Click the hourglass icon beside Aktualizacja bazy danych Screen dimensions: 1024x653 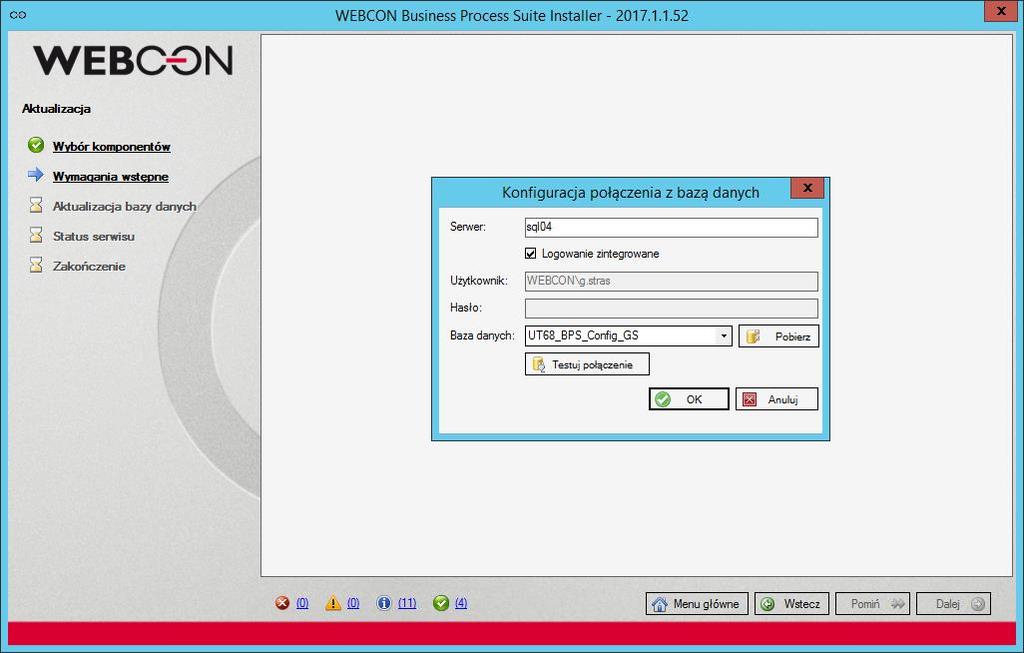click(36, 205)
